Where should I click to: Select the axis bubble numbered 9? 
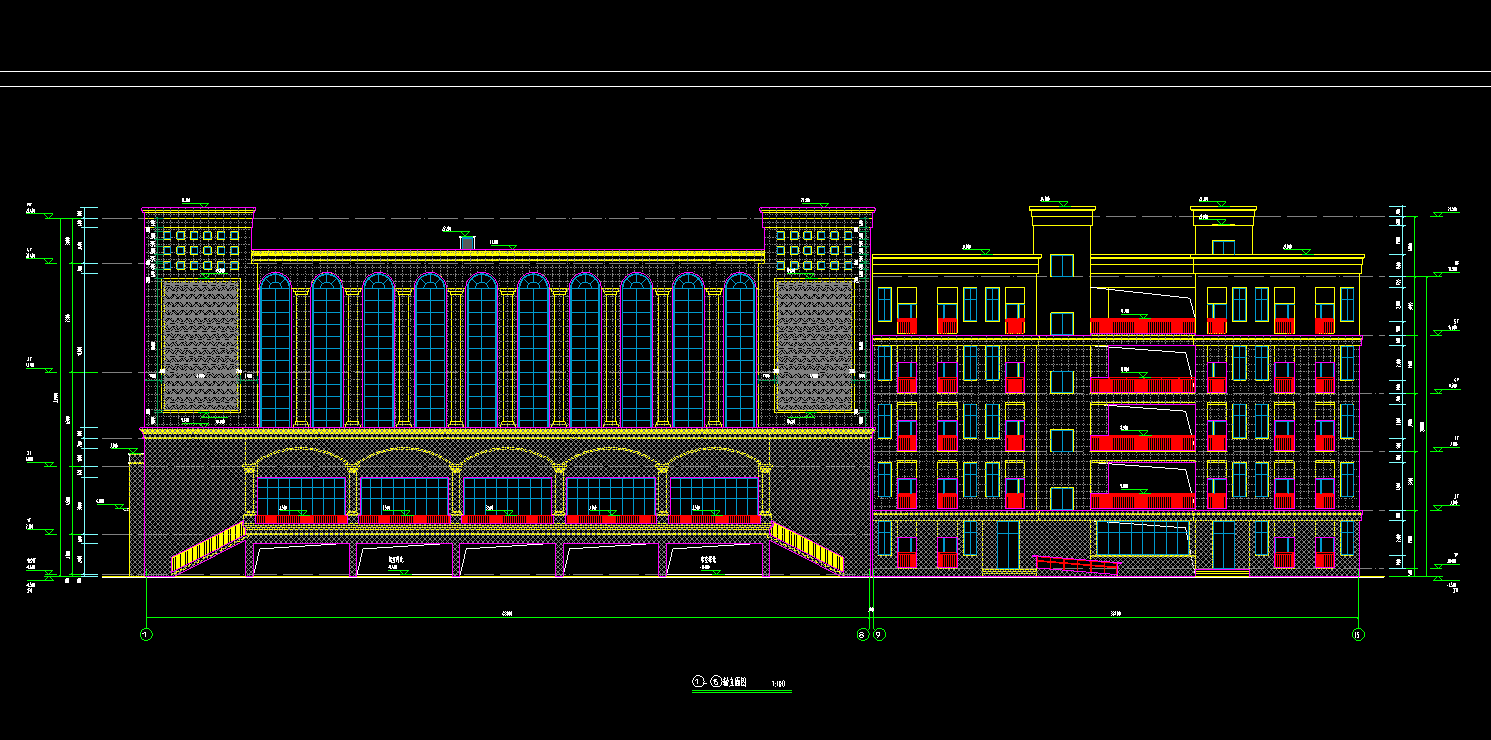coord(879,634)
